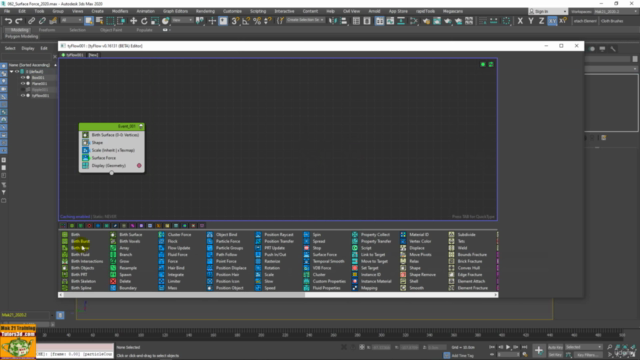Constrain to the Y axis
640x360 pixels.
531,21
